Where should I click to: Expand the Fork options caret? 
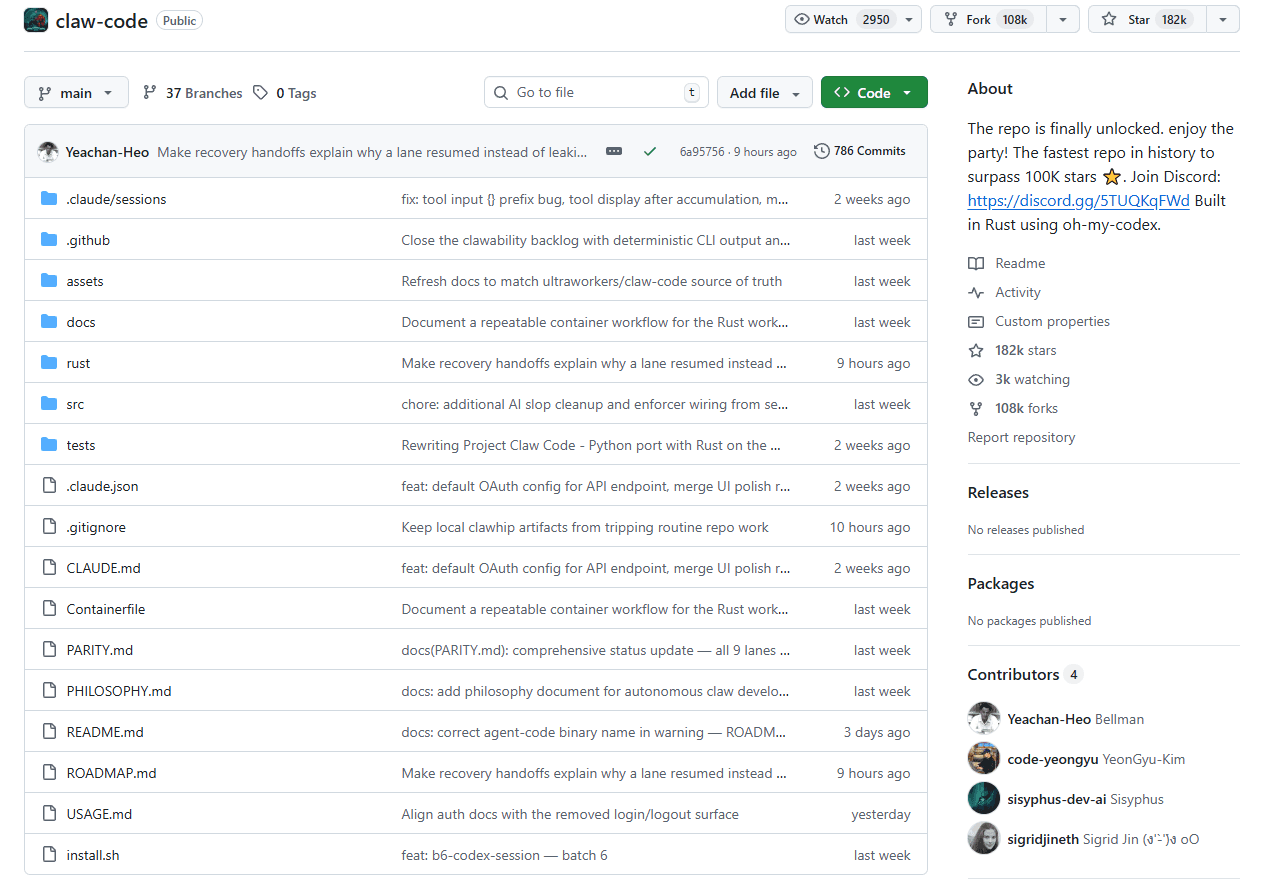1063,19
